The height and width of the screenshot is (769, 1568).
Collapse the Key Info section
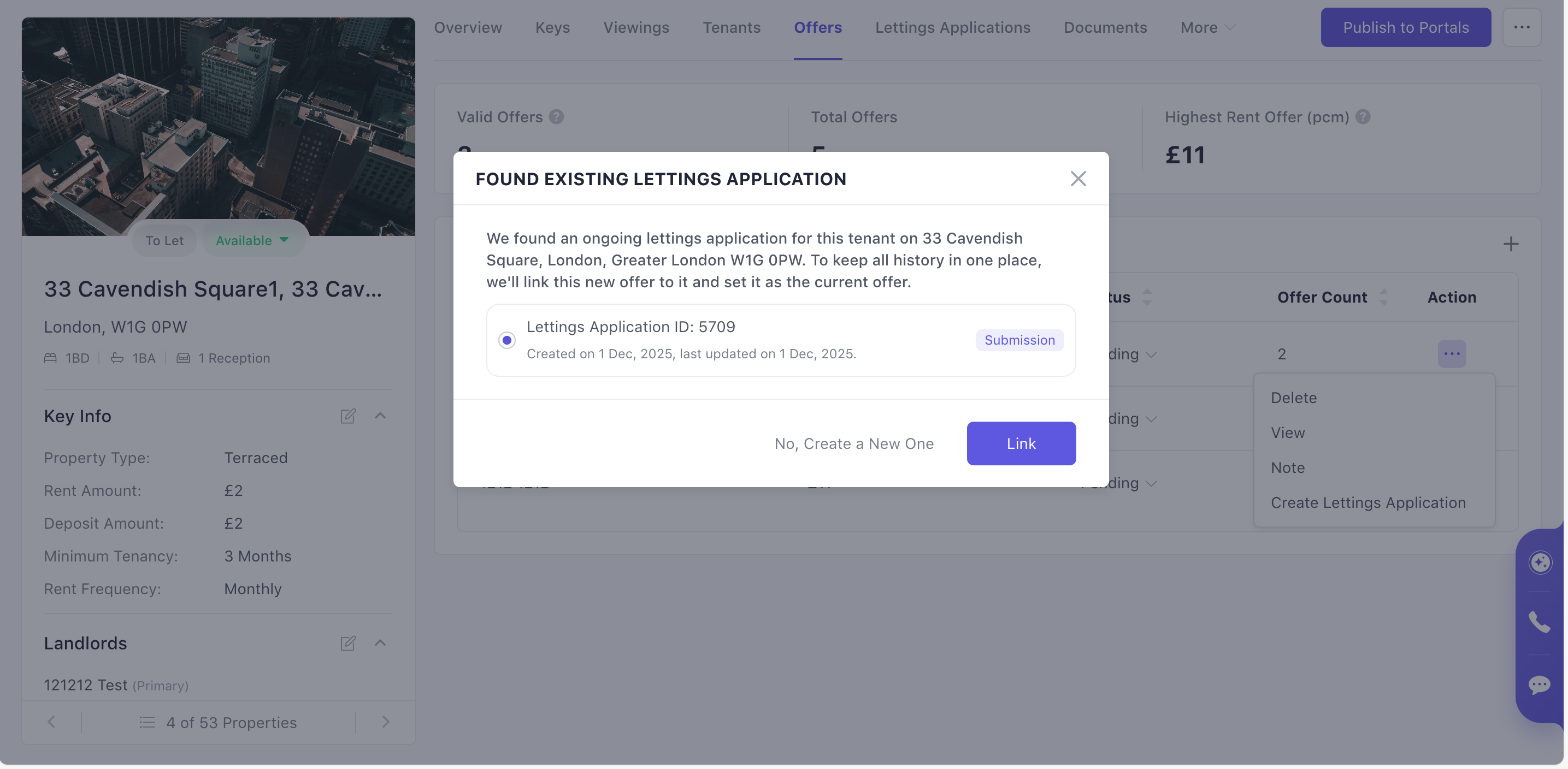380,416
